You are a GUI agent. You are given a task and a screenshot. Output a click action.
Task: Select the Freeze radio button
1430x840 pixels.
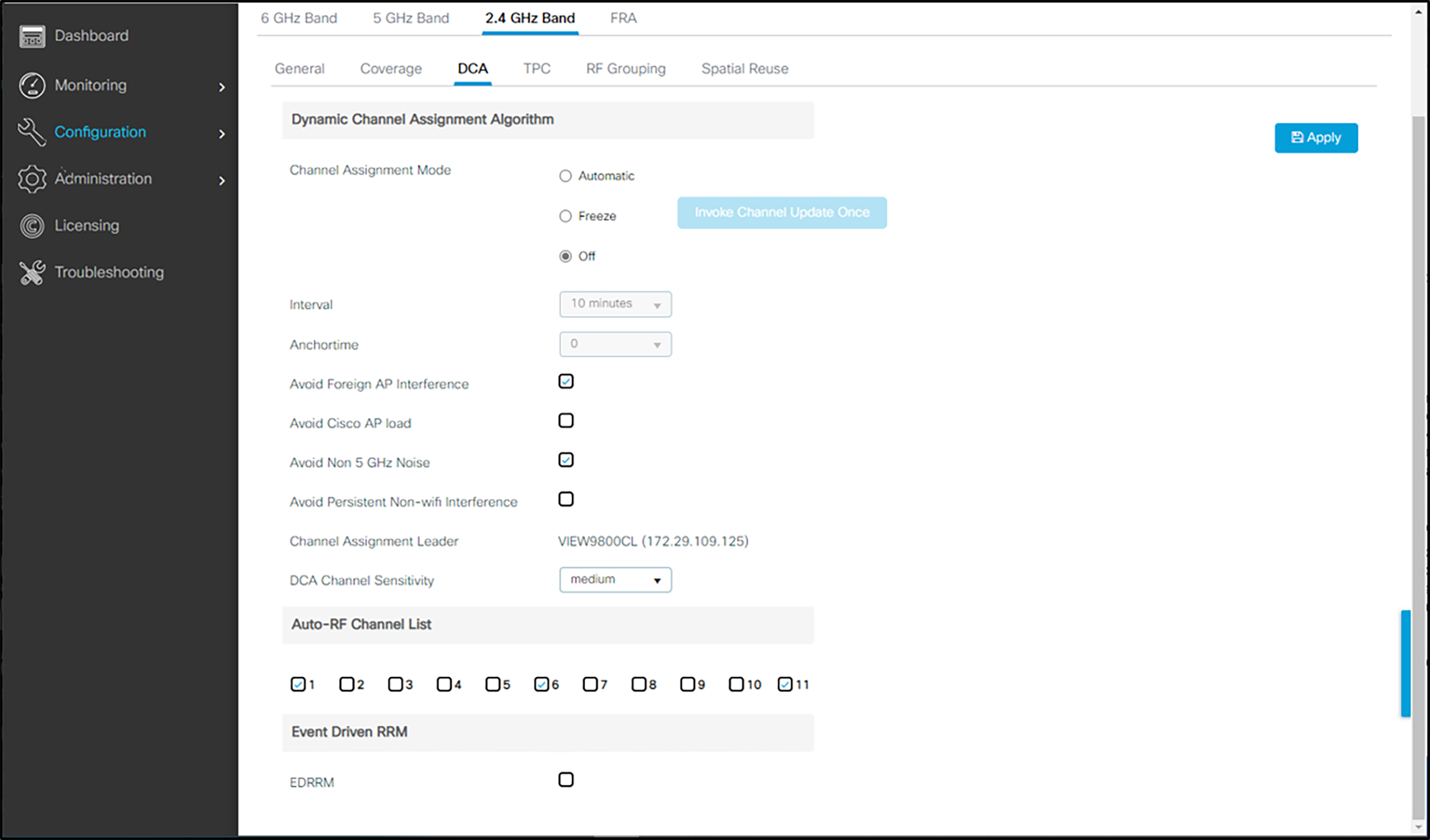(565, 216)
